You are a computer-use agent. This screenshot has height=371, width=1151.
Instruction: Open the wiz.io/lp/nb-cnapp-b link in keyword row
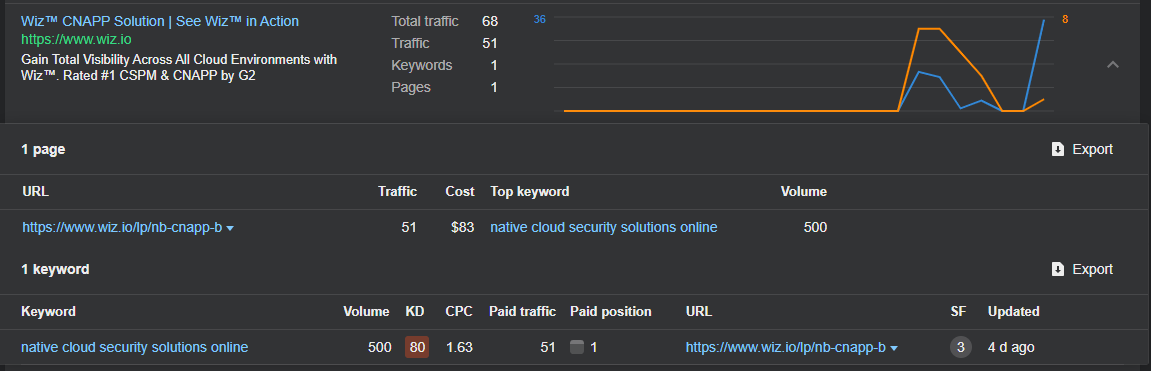click(x=785, y=347)
